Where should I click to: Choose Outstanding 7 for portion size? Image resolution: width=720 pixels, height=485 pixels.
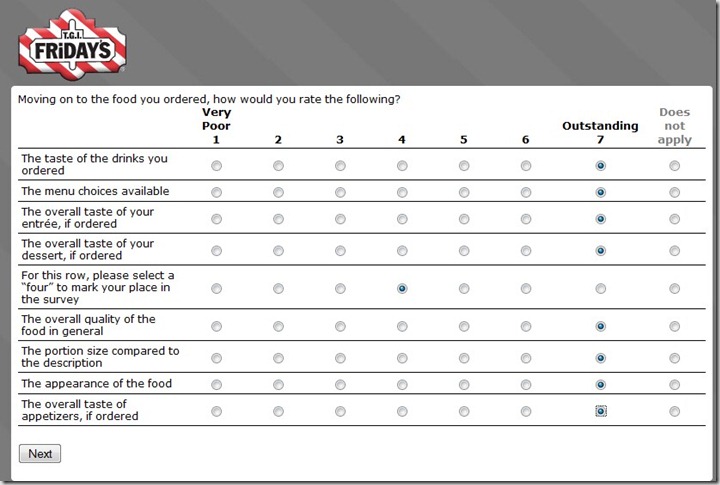tap(600, 358)
